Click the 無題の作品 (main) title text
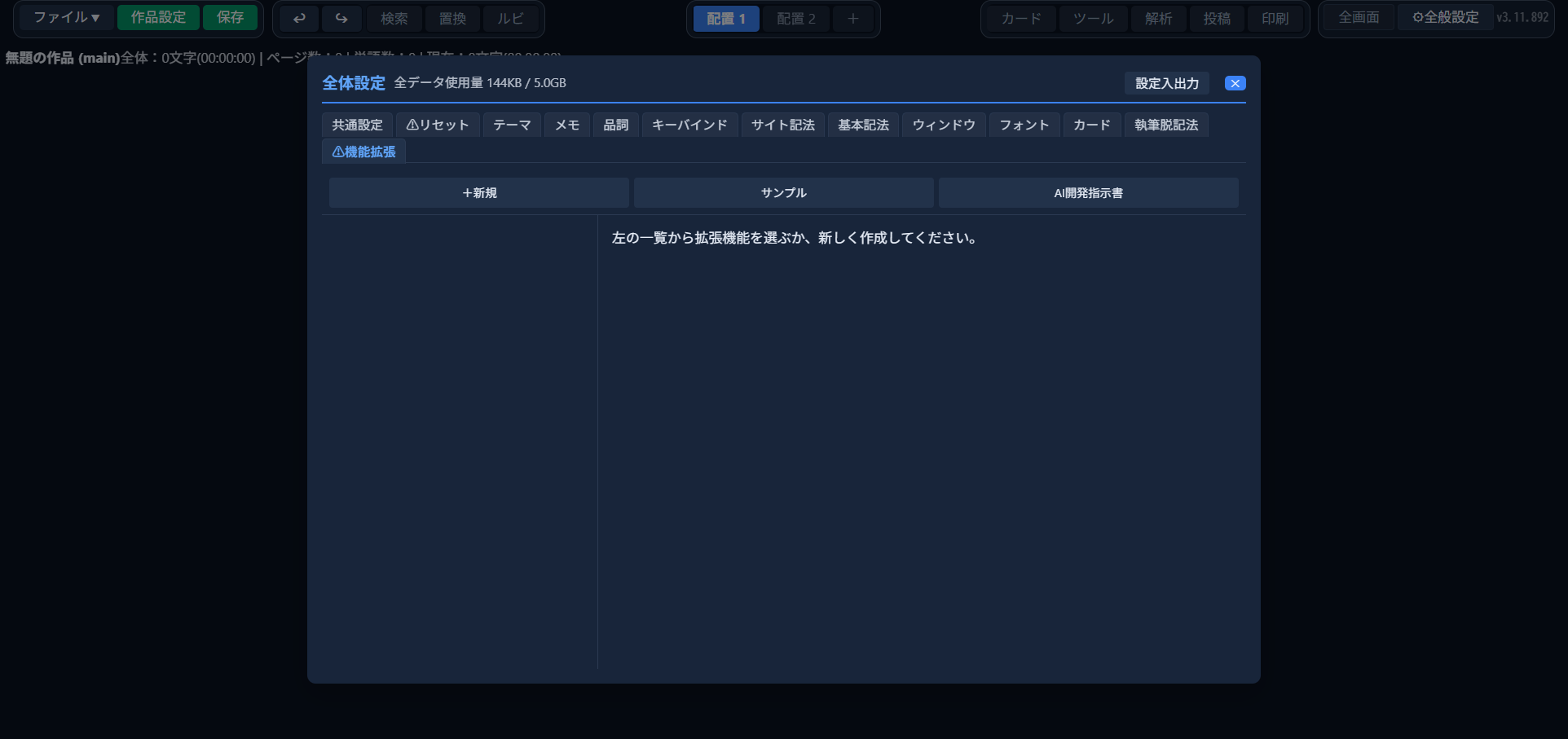The height and width of the screenshot is (739, 1568). [x=63, y=58]
